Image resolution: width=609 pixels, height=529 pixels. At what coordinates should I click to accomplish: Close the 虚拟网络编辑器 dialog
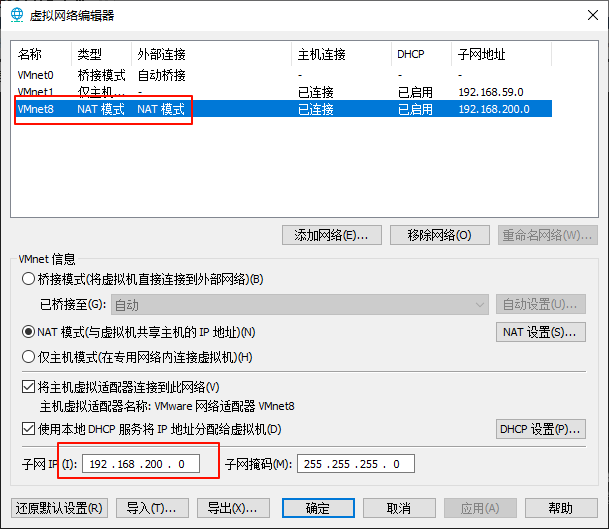coord(593,15)
